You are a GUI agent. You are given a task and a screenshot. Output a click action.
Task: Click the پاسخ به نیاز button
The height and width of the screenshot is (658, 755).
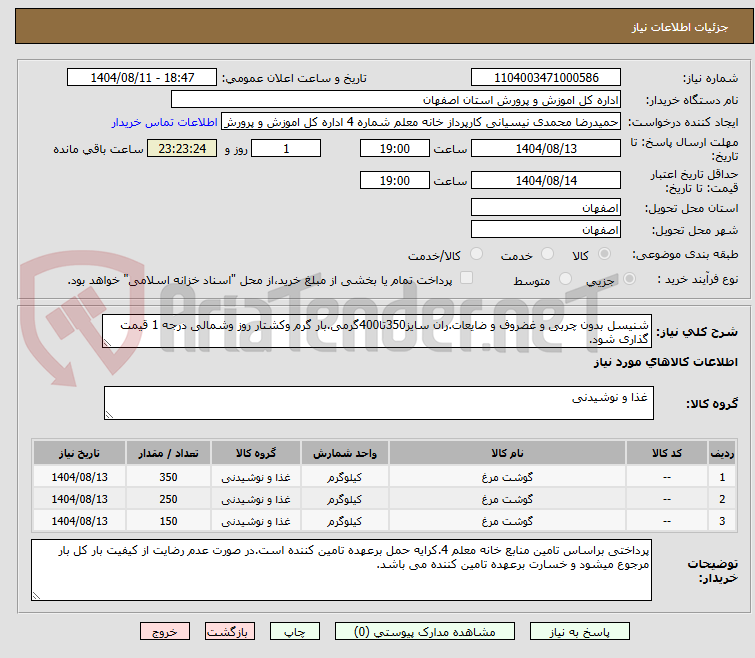580,632
